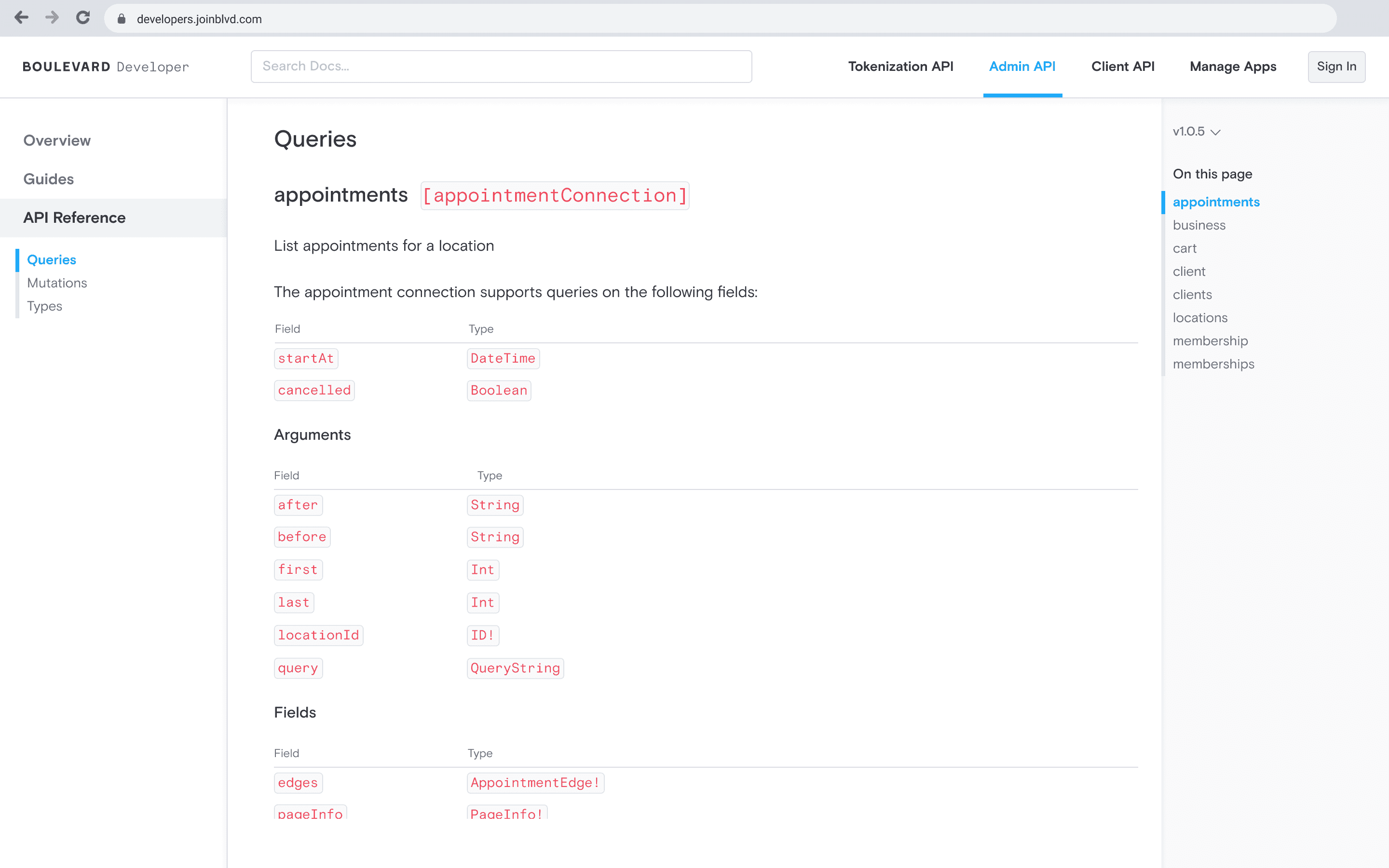Focus the Search Docs input field
This screenshot has width=1389, height=868.
[x=501, y=67]
